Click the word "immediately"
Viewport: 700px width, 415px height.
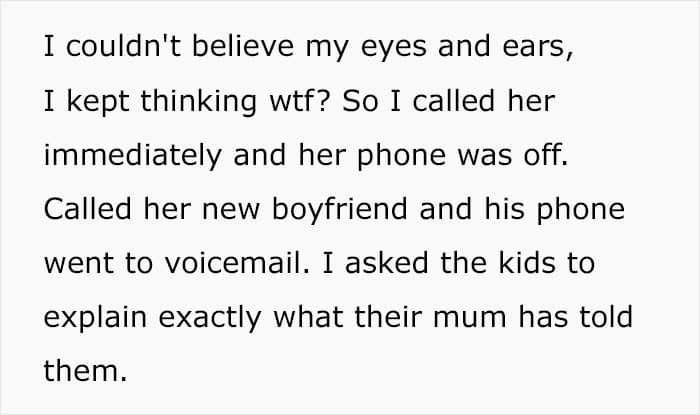pos(133,156)
